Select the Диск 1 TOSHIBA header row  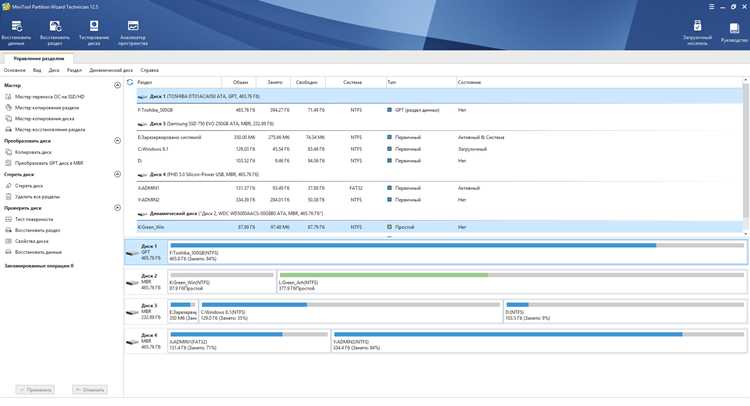439,96
